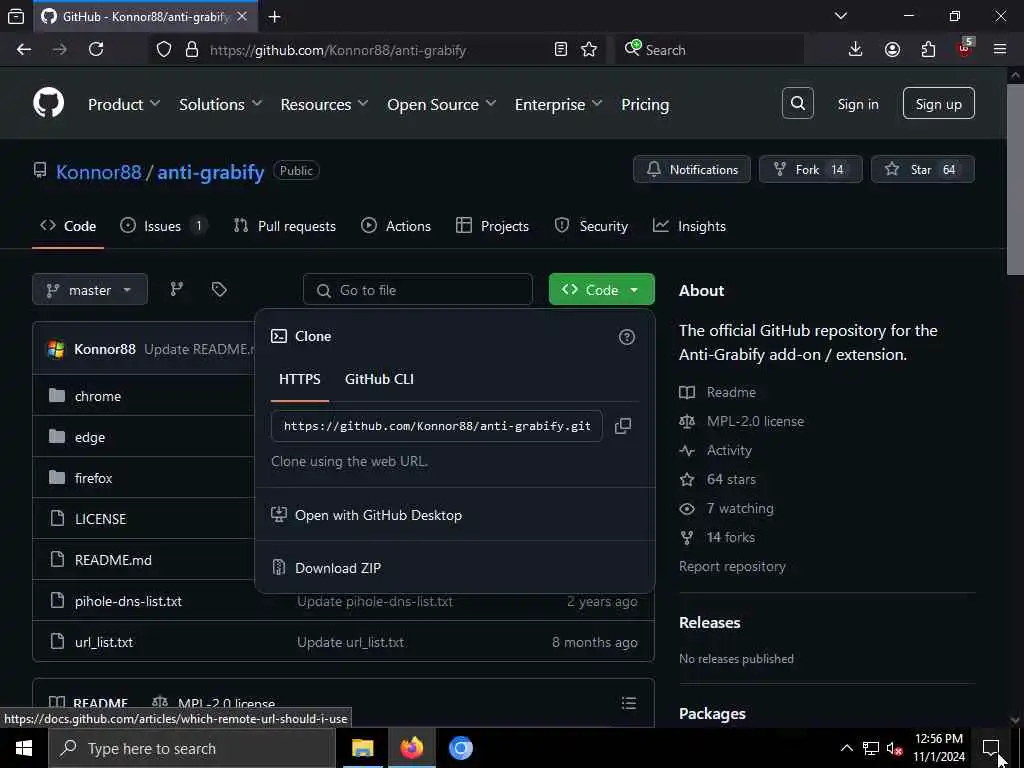
Task: Expand the Resources menu
Action: pos(324,104)
